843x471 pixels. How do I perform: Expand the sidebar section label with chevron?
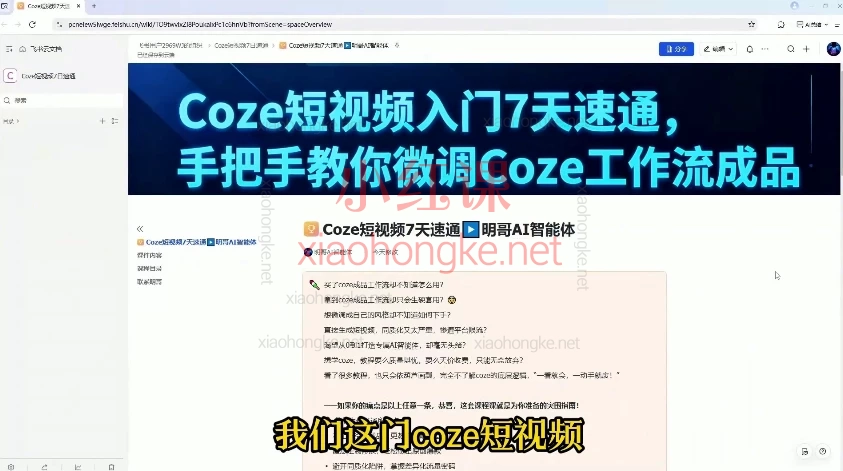[11, 121]
